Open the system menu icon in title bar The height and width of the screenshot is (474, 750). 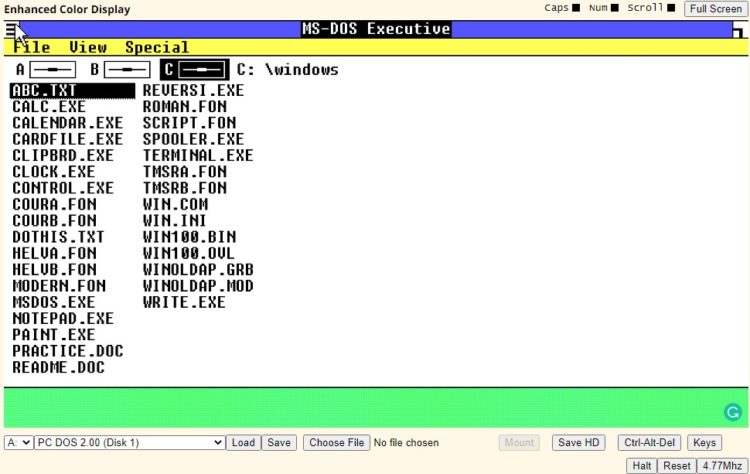pos(11,30)
